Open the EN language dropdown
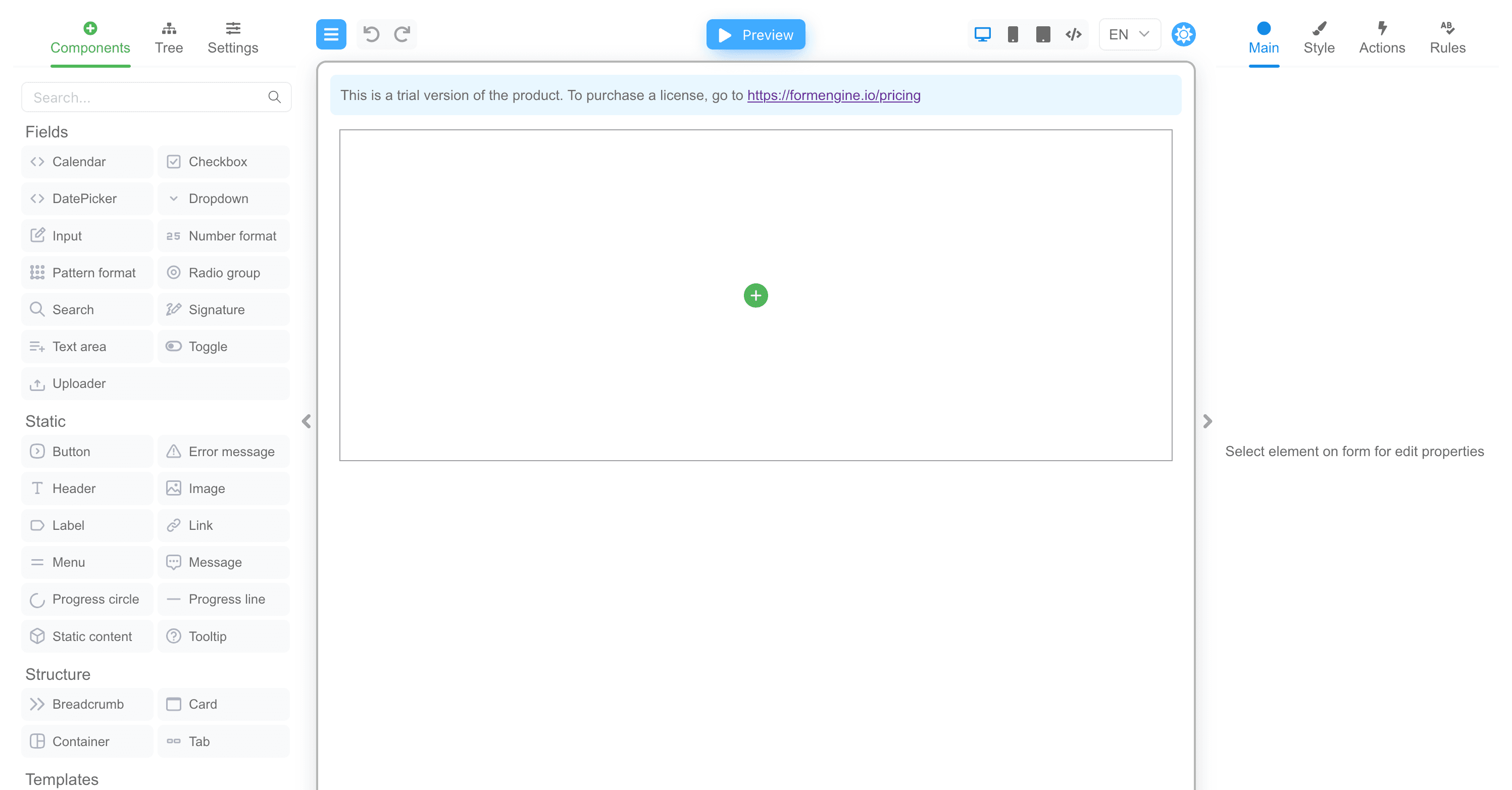 pos(1128,34)
